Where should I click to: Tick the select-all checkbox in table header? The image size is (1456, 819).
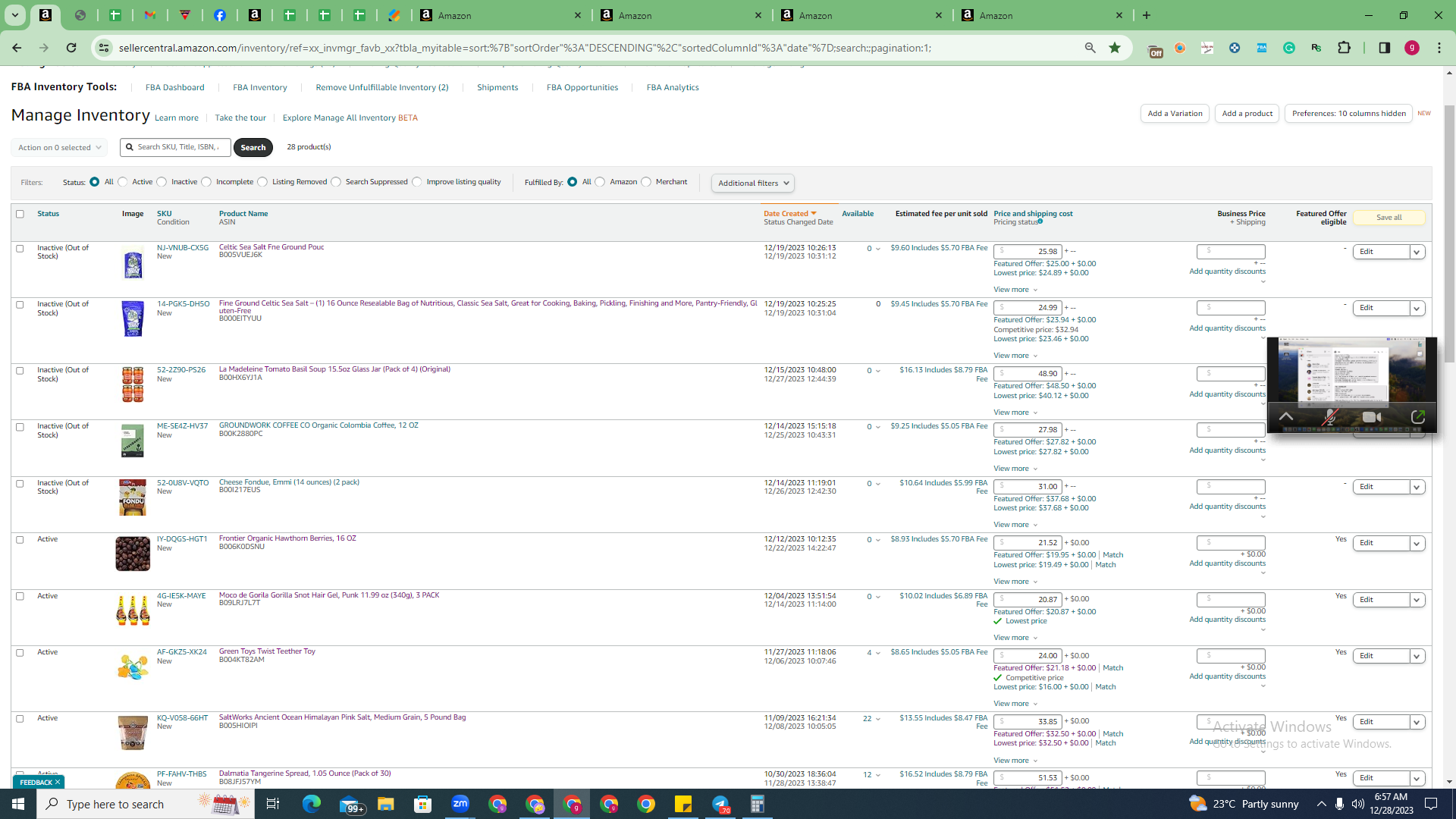pos(20,214)
